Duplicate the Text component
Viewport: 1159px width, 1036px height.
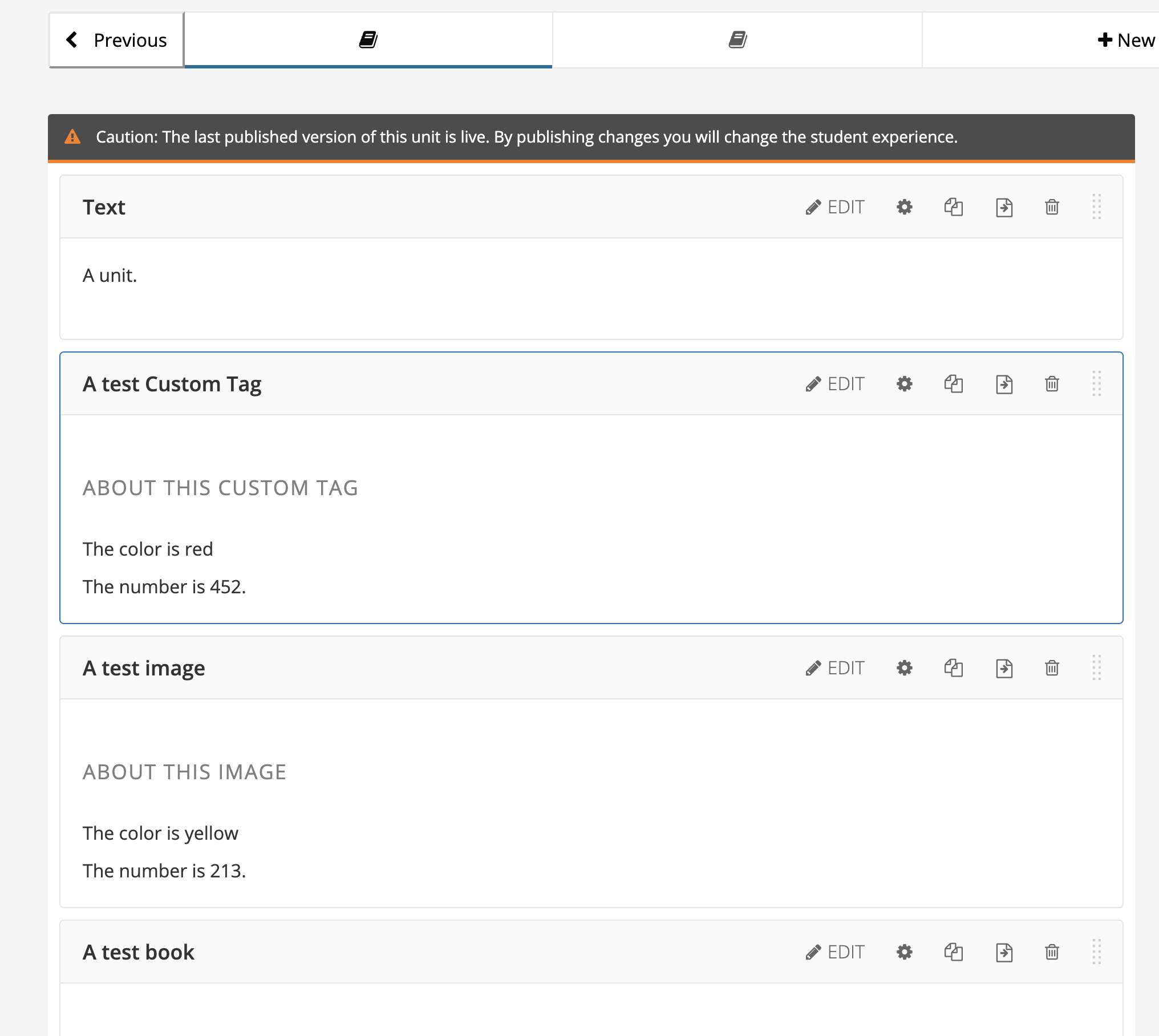coord(953,207)
